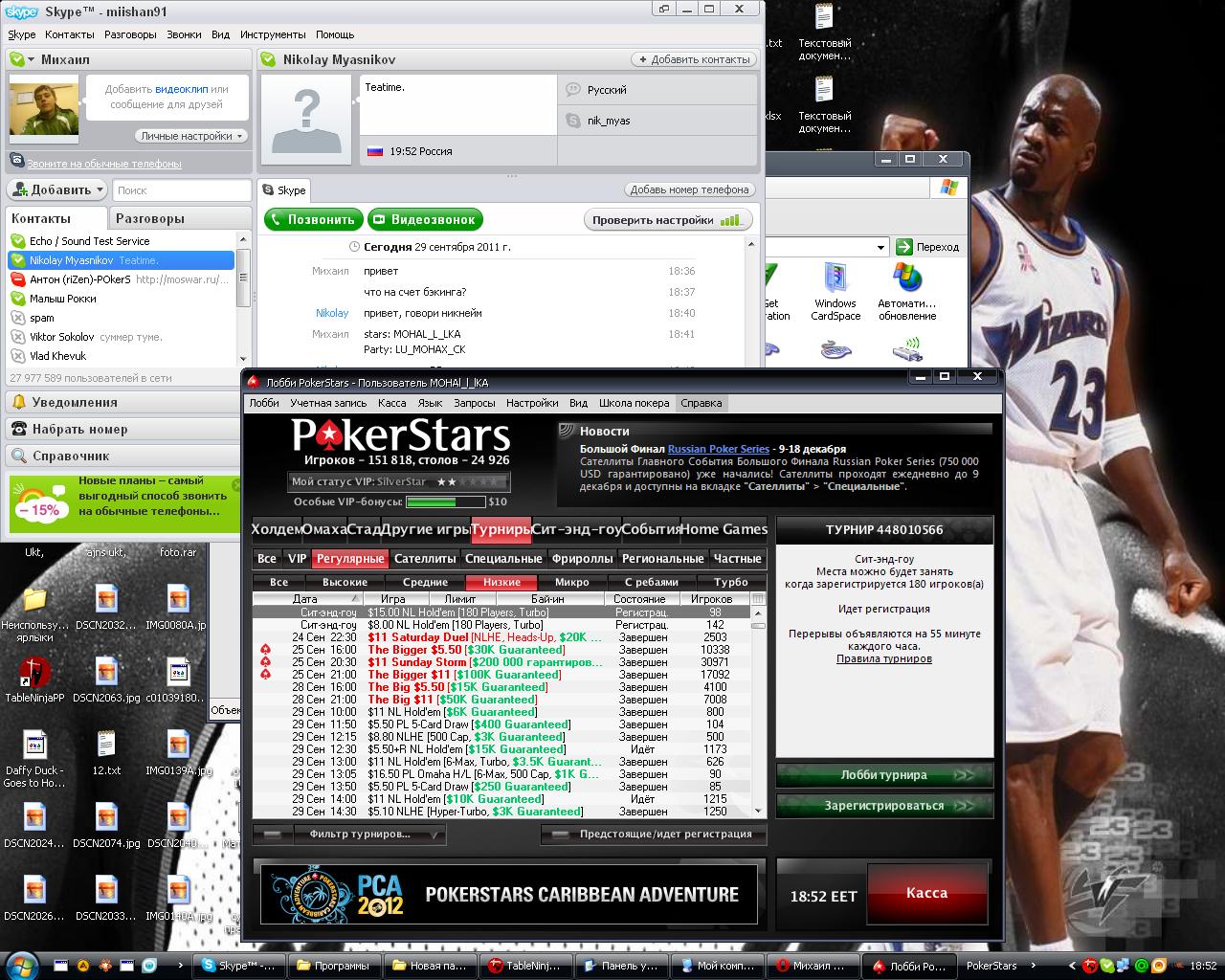Open the Личные настройки dropdown in Skype
This screenshot has height=980, width=1225.
tap(191, 136)
